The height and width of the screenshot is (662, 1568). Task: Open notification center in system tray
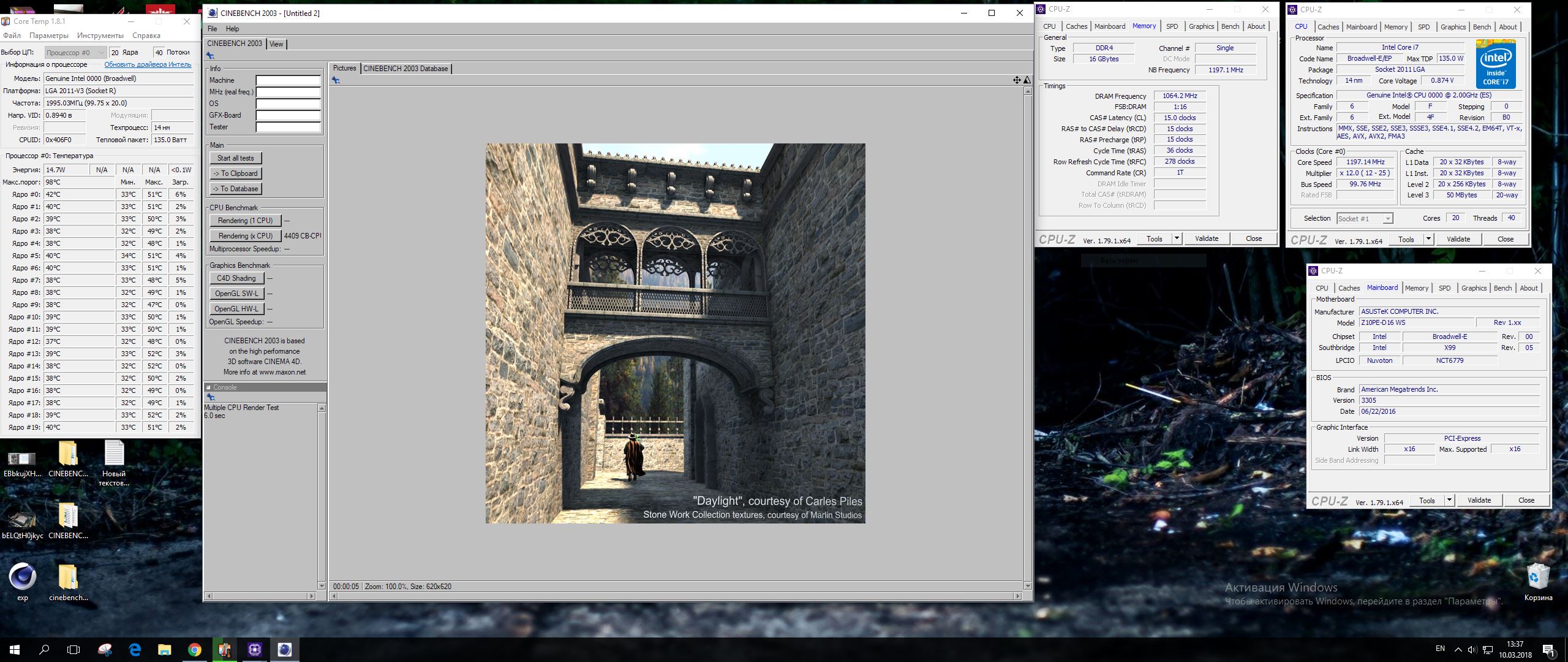[1548, 650]
